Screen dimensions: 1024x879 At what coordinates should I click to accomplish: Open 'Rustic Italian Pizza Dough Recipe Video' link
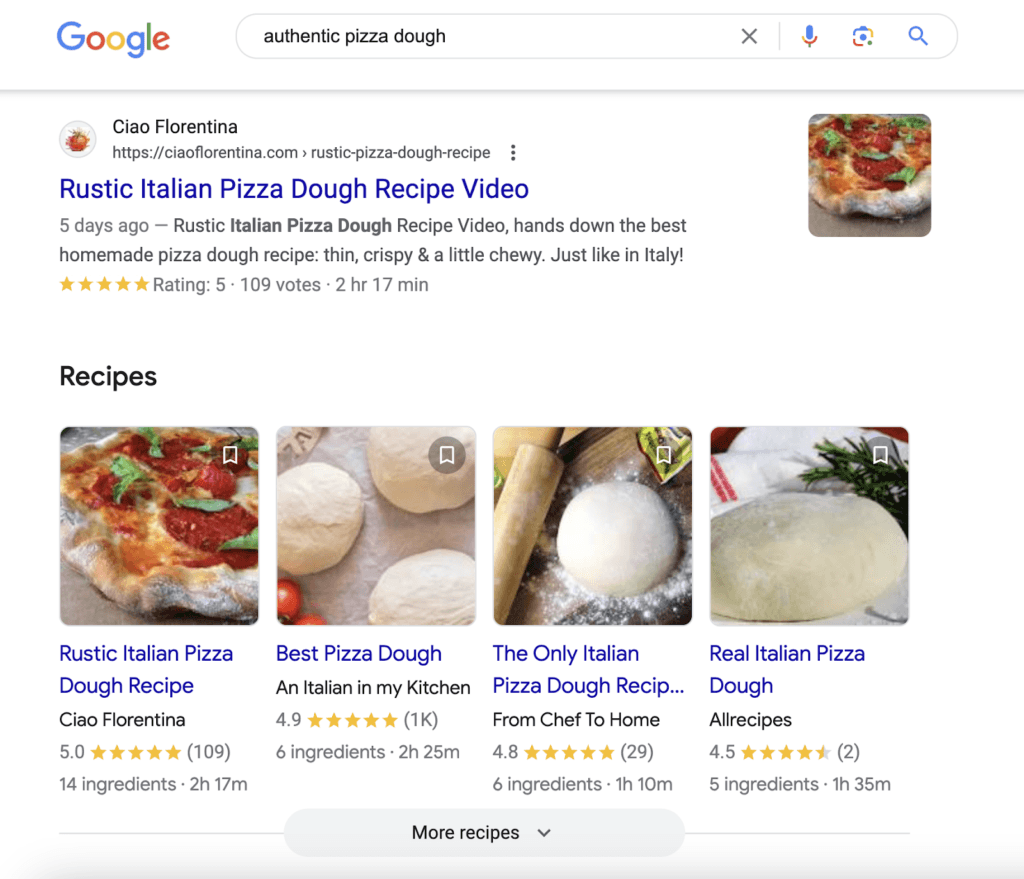pyautogui.click(x=294, y=189)
